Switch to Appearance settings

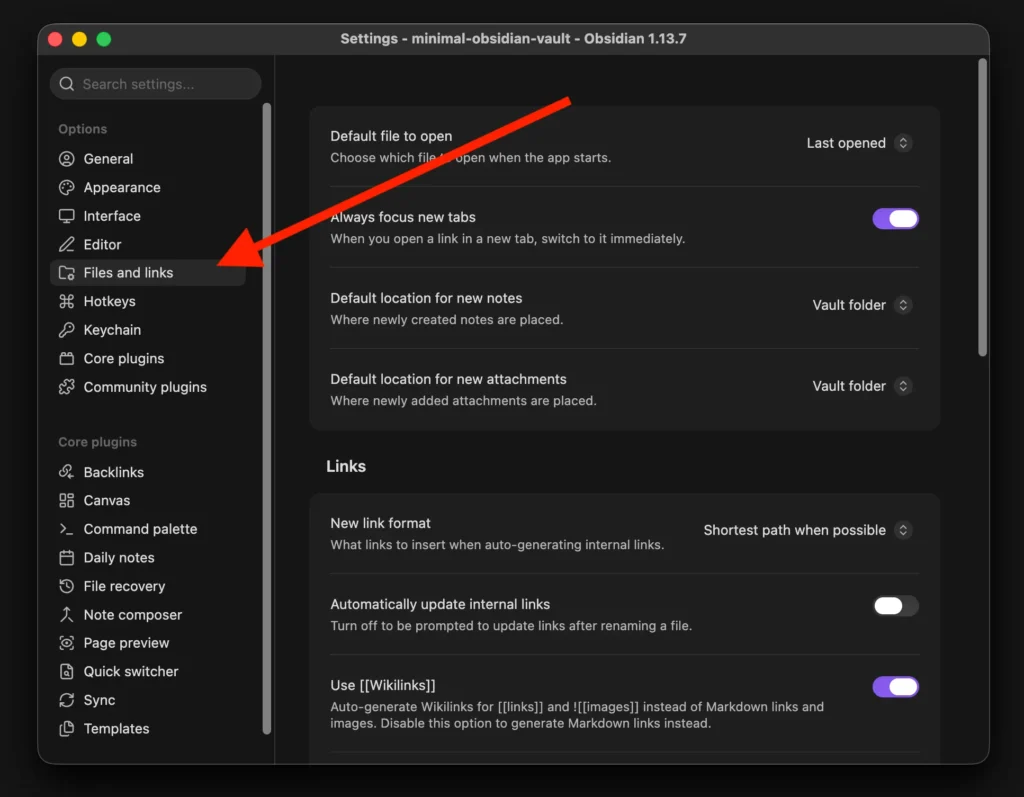tap(148, 187)
